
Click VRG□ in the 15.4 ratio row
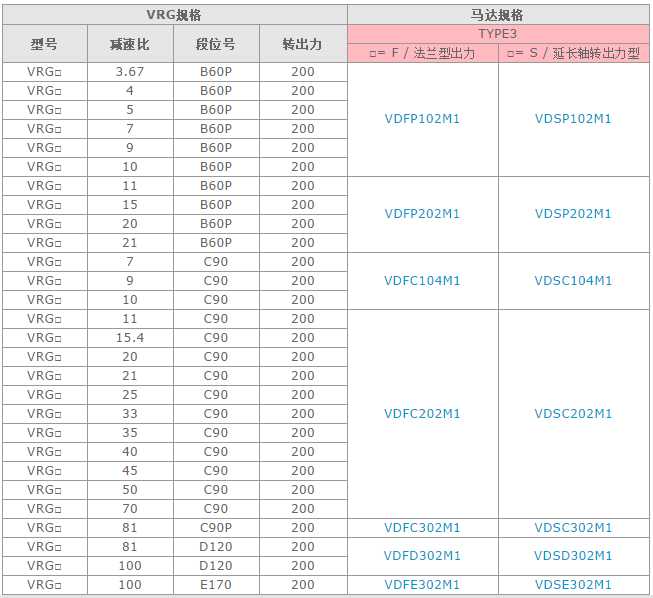click(45, 338)
